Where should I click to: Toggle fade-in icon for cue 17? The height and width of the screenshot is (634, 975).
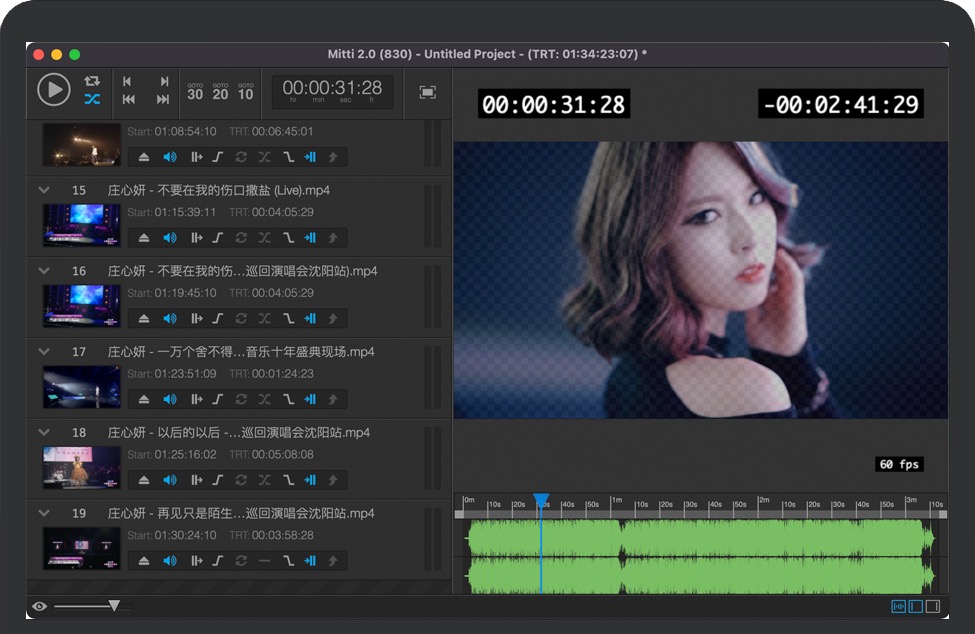217,399
